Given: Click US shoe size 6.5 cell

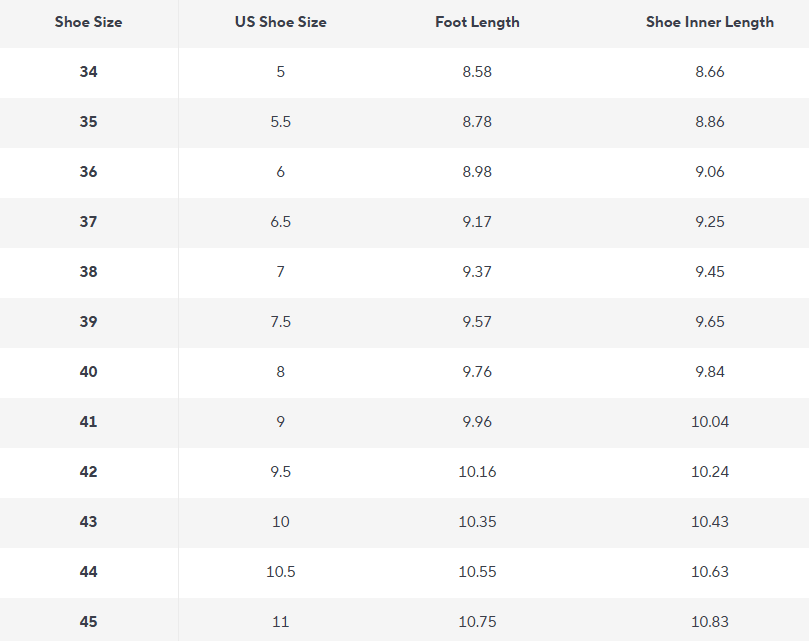Looking at the screenshot, I should pos(280,222).
